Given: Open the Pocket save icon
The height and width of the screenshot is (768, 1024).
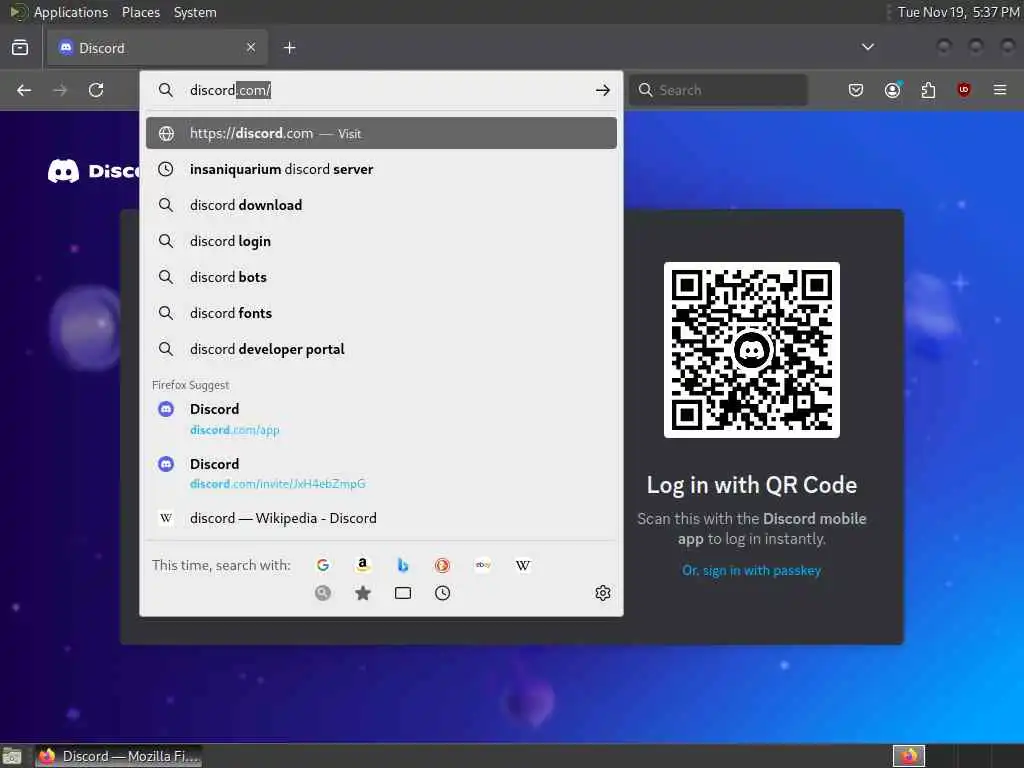Looking at the screenshot, I should click(x=856, y=90).
